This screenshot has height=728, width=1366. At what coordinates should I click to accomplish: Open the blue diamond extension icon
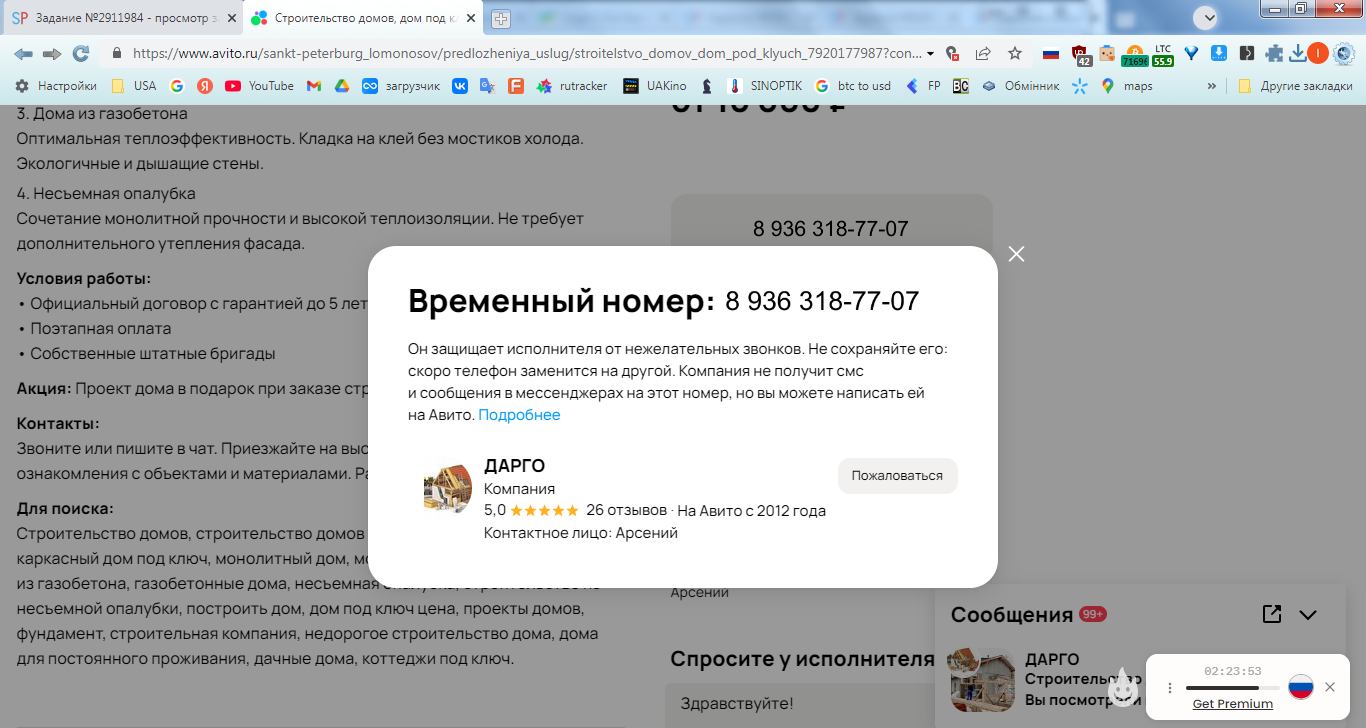point(1191,54)
